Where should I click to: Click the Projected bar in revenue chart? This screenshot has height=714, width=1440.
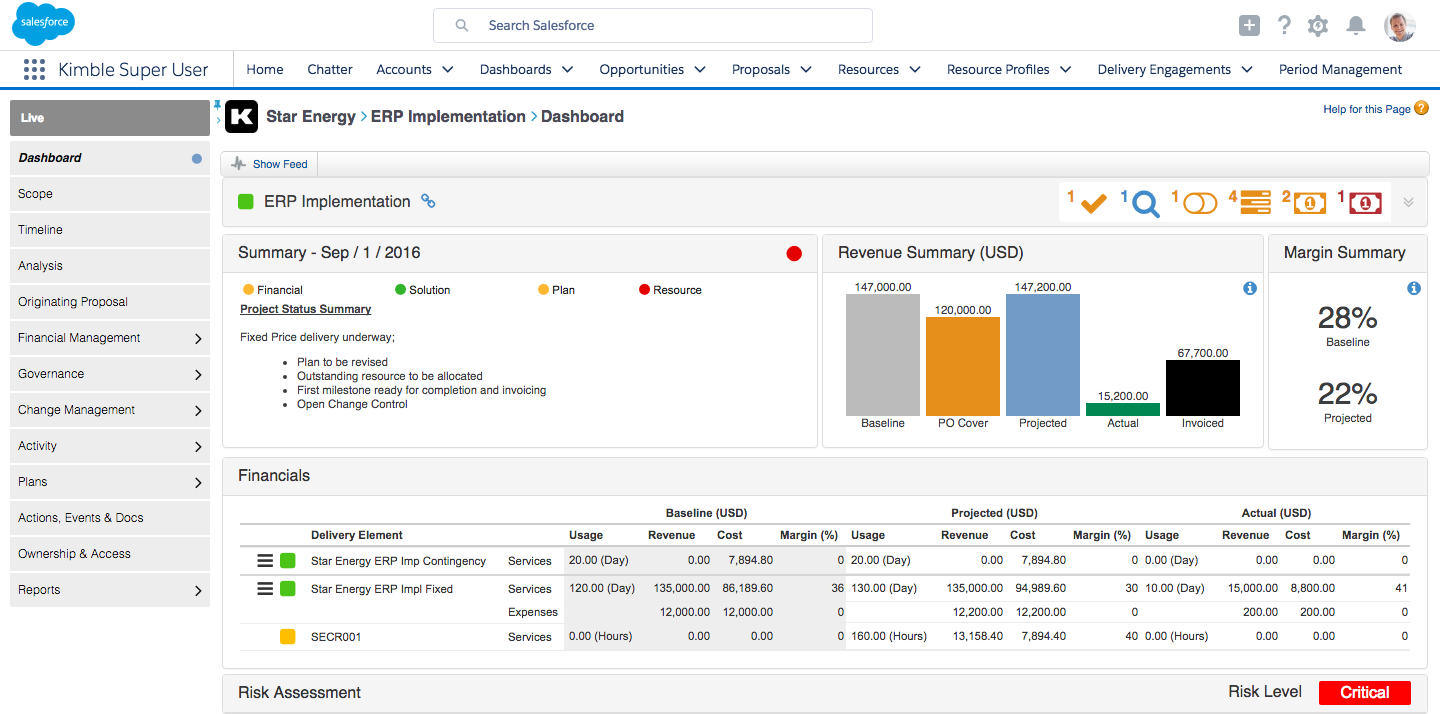pos(1043,355)
